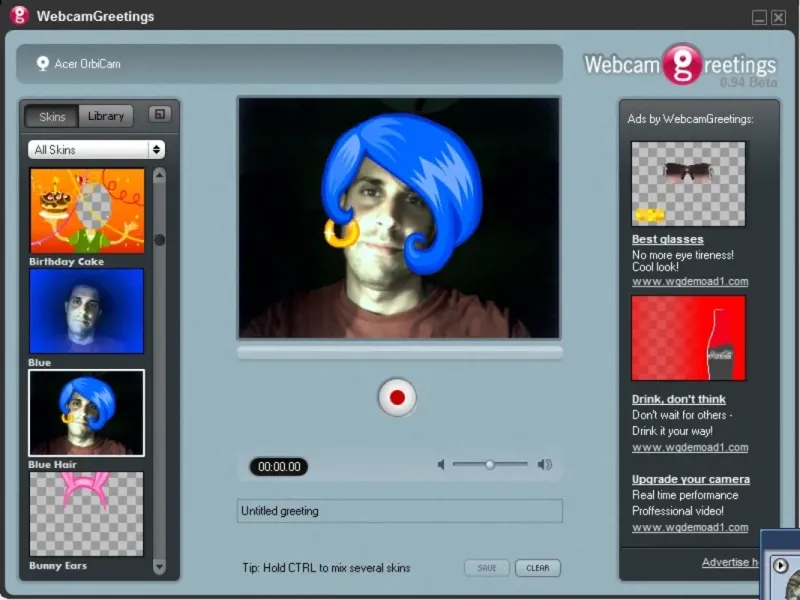Screen dimensions: 800x600
Task: Click the Untitled greeting name field
Action: point(399,511)
